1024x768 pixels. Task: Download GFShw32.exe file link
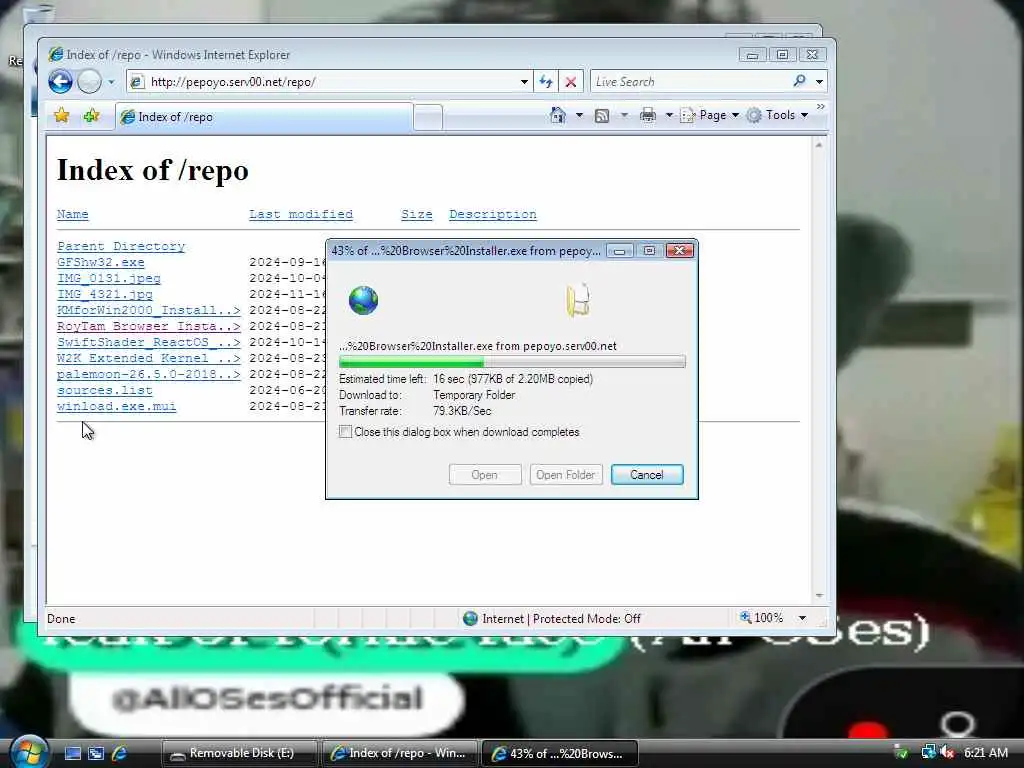click(x=101, y=262)
